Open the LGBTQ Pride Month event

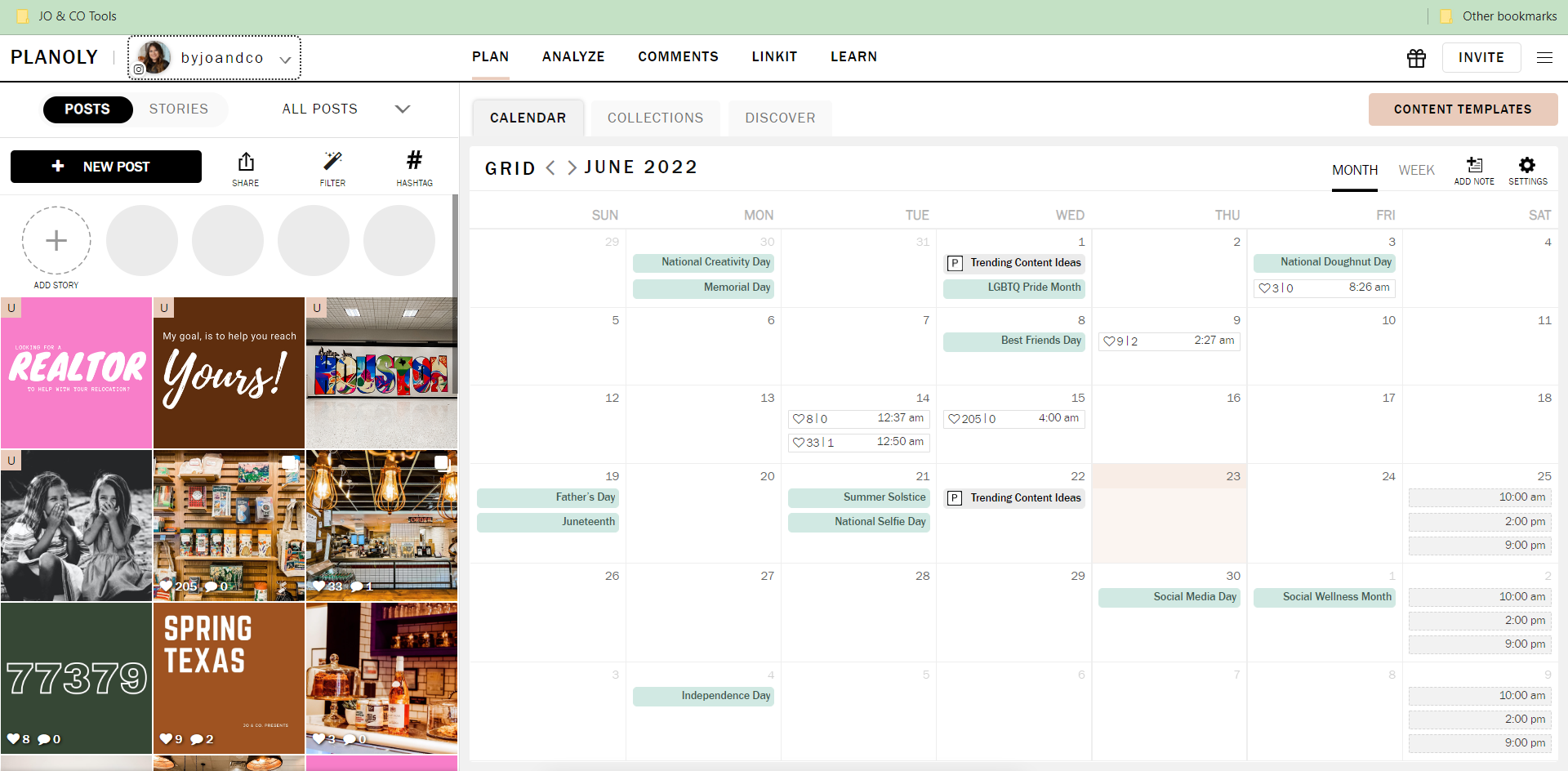tap(1014, 287)
